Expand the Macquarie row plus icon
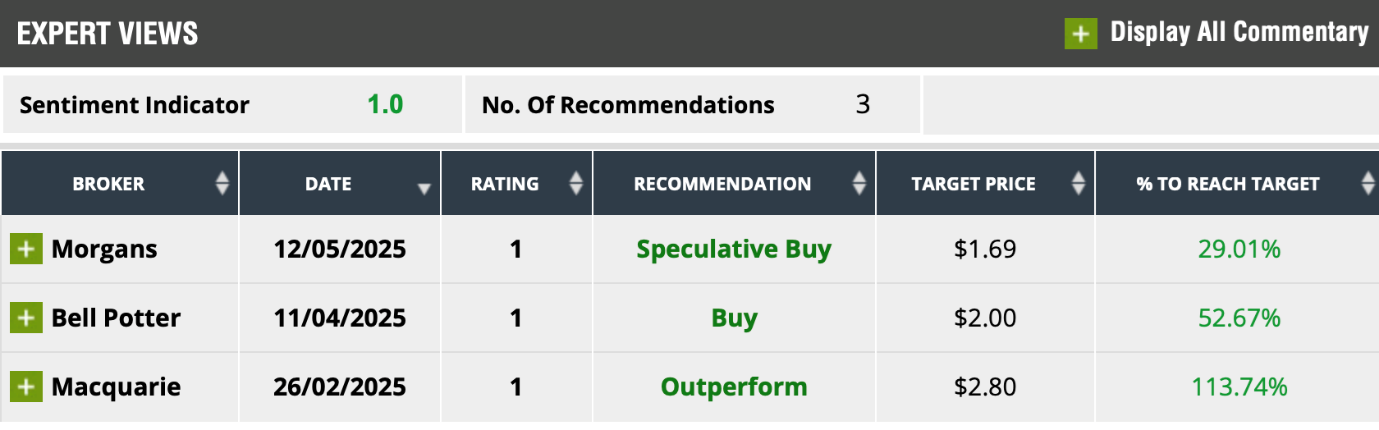1379x430 pixels. (x=26, y=386)
